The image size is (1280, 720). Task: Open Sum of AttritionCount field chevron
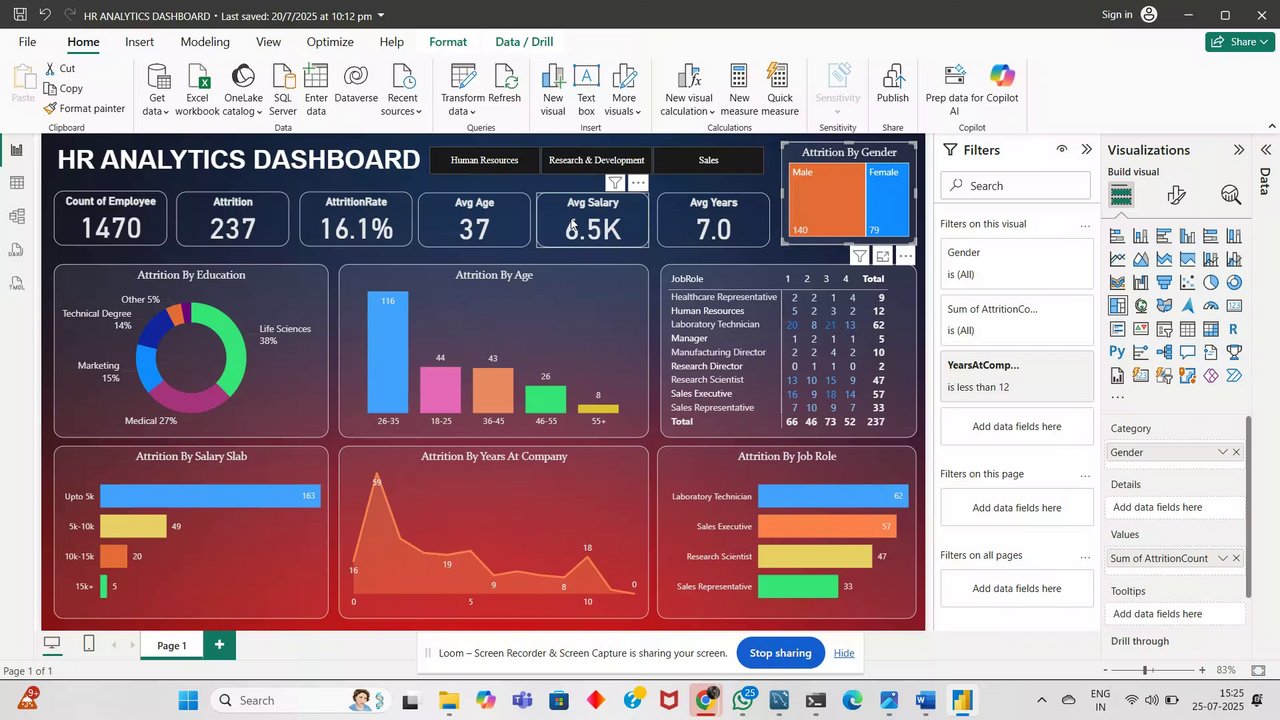click(x=1222, y=558)
